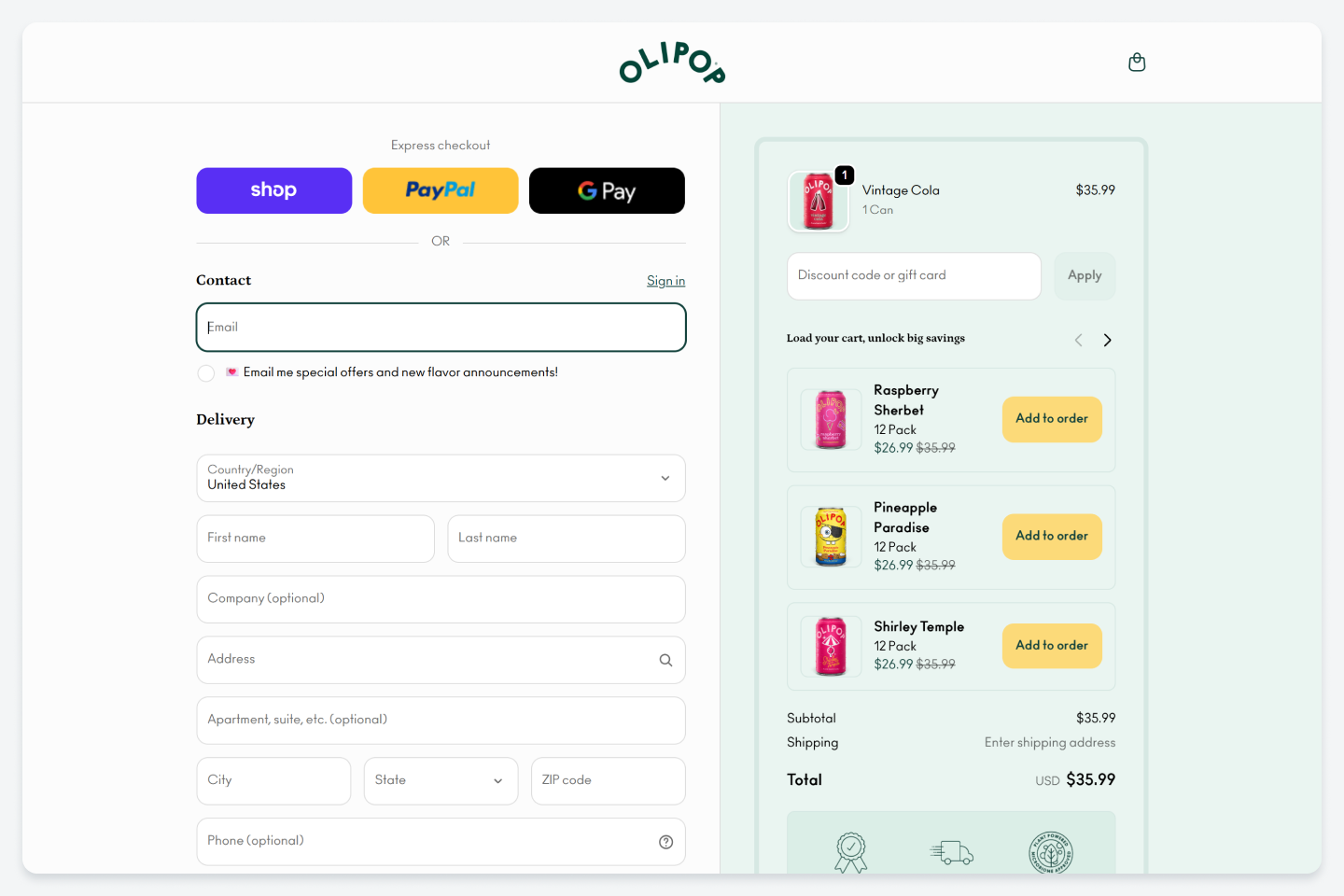Click the address search magnifier icon
The height and width of the screenshot is (896, 1344).
[x=665, y=660]
